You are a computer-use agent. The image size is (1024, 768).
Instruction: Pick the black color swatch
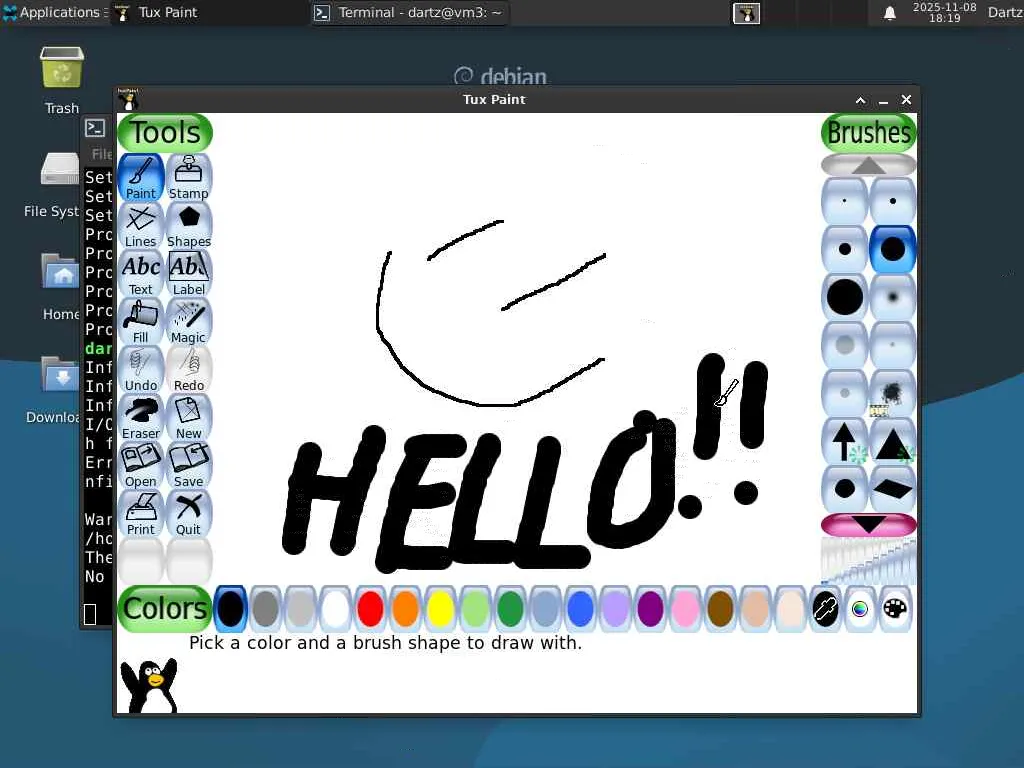tap(231, 609)
